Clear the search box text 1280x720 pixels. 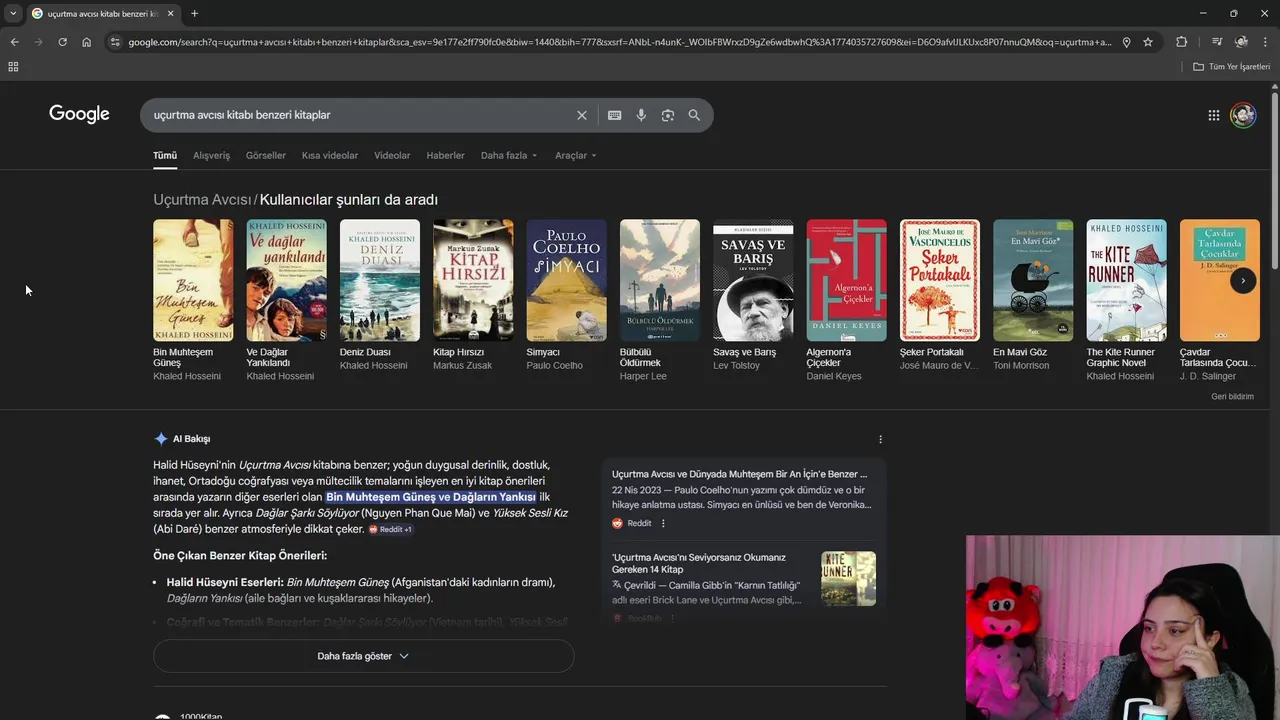[x=581, y=115]
